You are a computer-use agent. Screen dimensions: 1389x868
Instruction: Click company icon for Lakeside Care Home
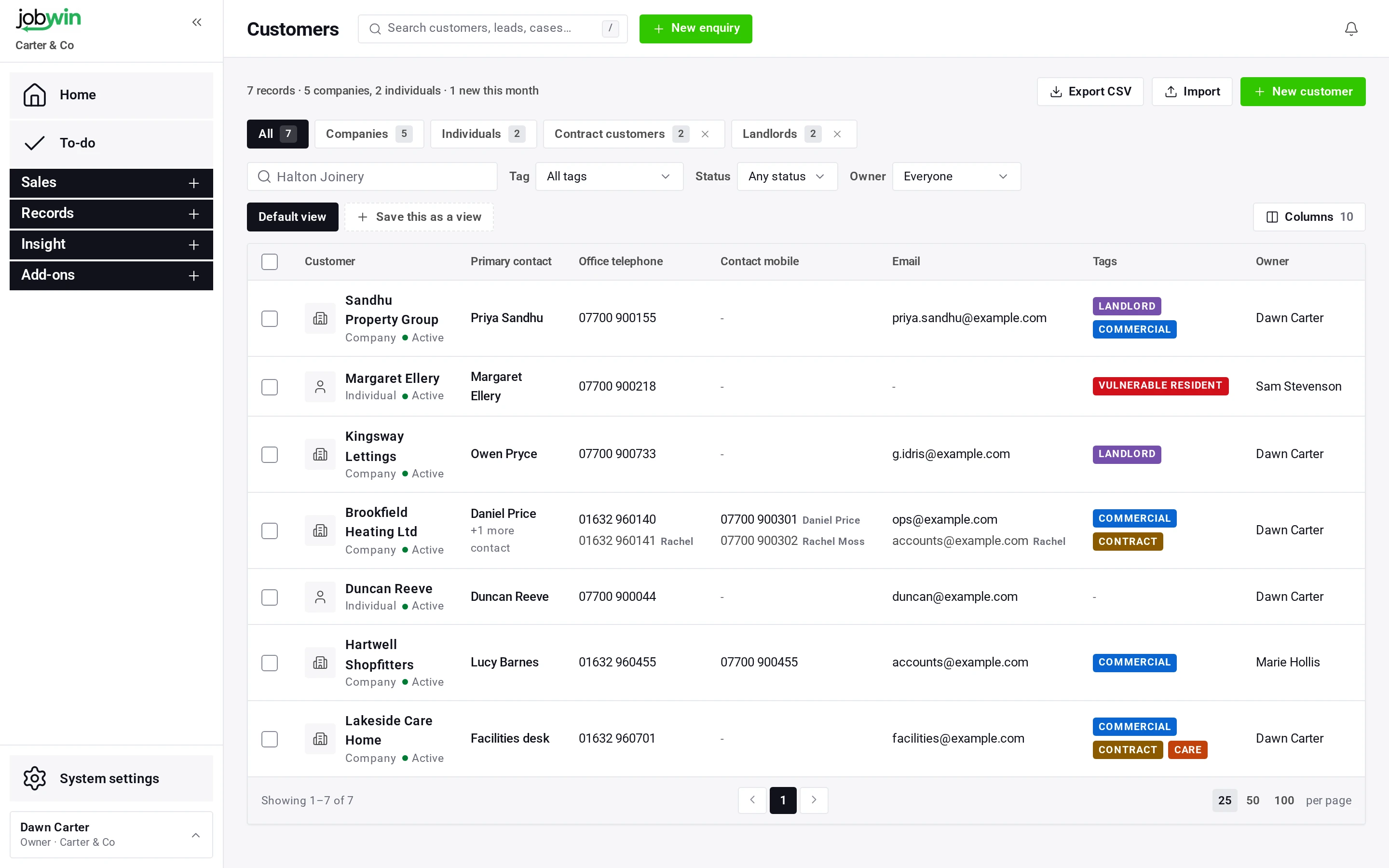(x=320, y=739)
